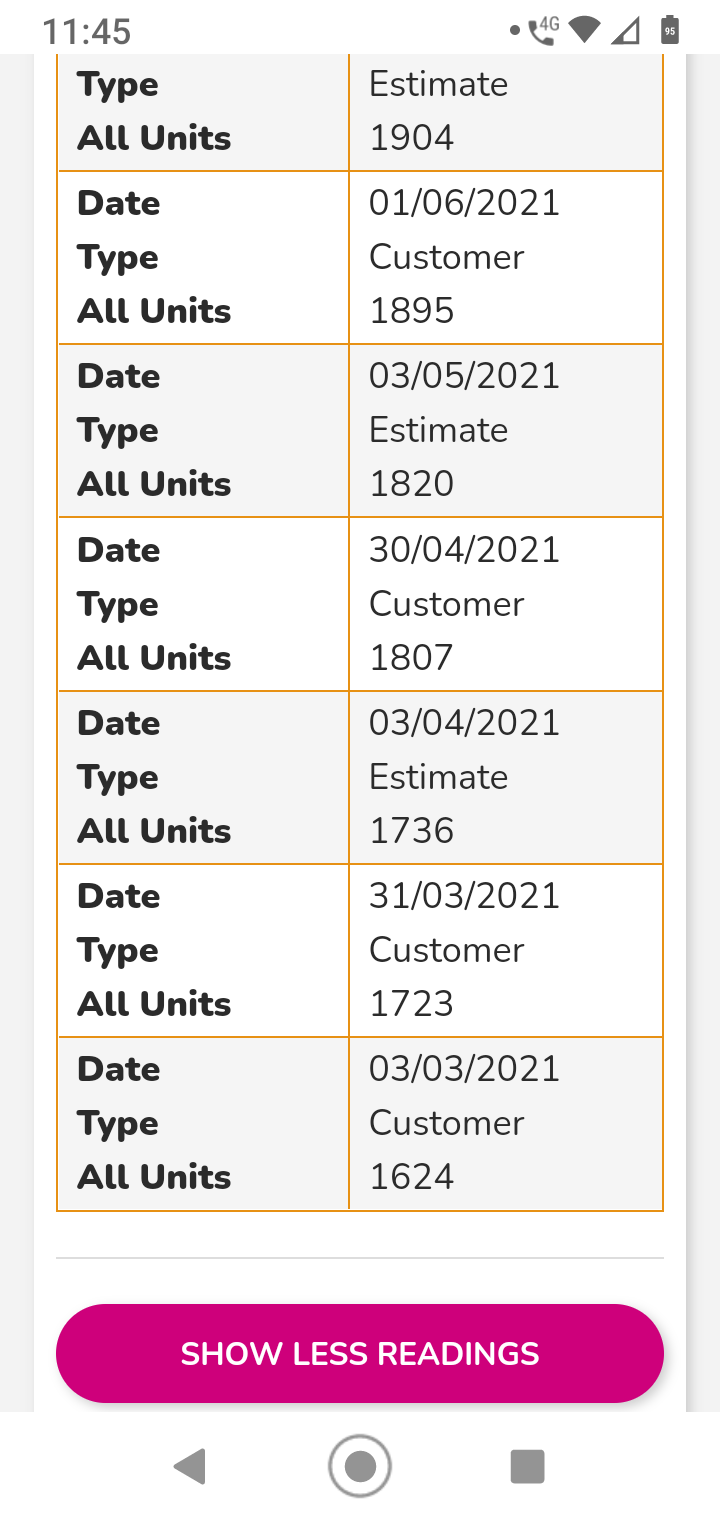Tap the 1736 units reading value
720x1520 pixels.
click(412, 831)
